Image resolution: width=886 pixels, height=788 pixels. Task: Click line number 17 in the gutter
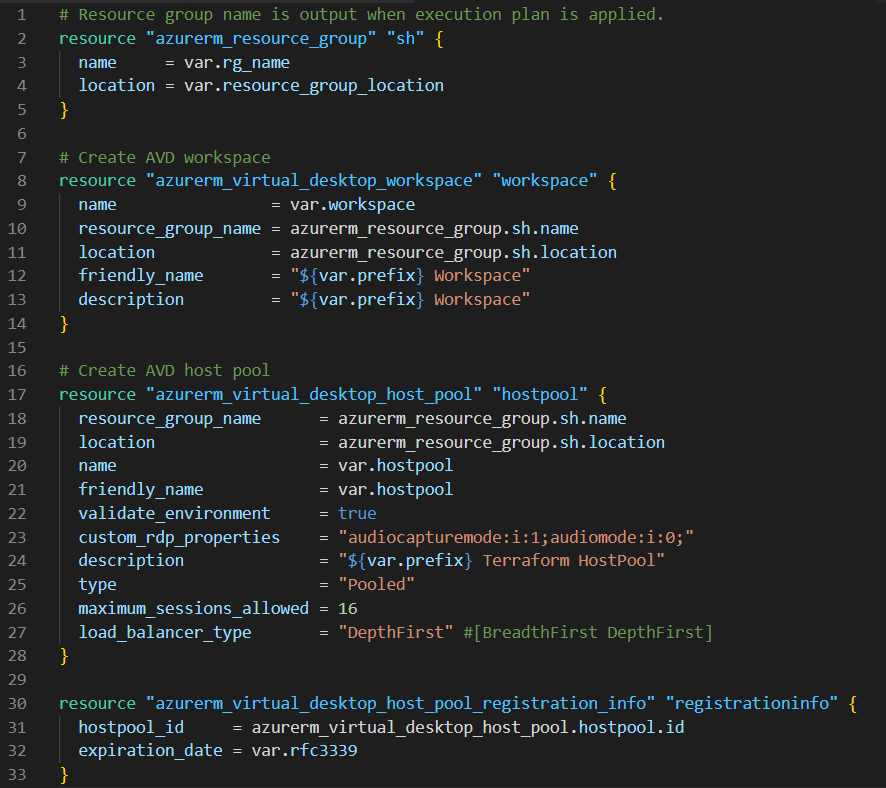point(17,394)
